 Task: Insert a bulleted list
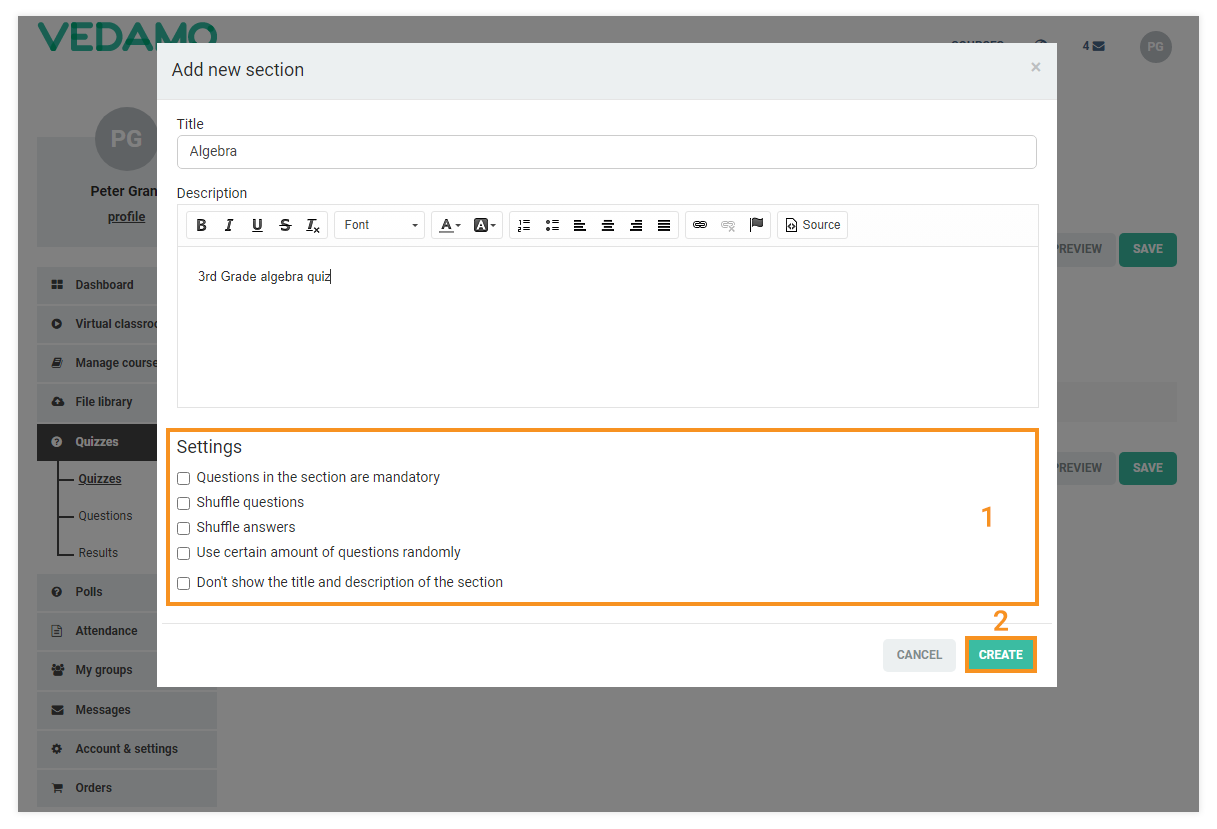point(552,225)
